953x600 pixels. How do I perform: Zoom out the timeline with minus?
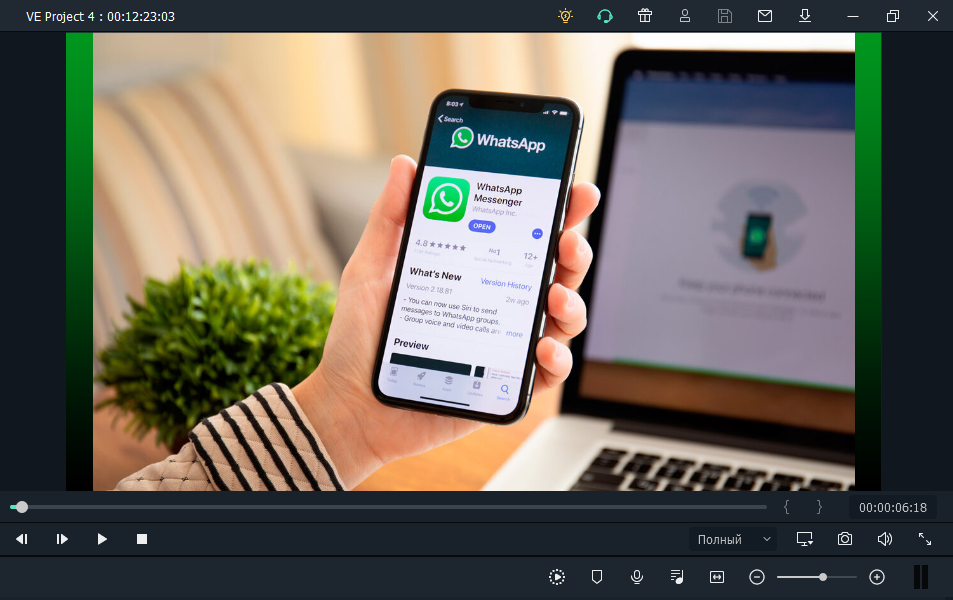[757, 577]
